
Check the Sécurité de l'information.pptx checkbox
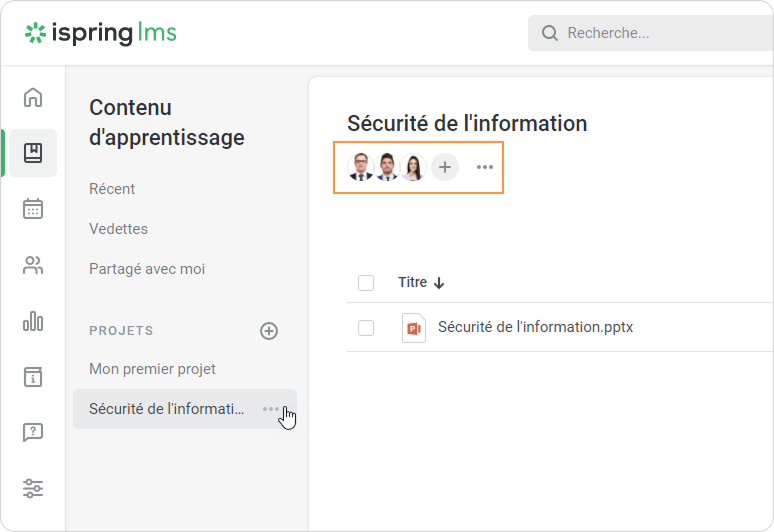click(x=366, y=328)
